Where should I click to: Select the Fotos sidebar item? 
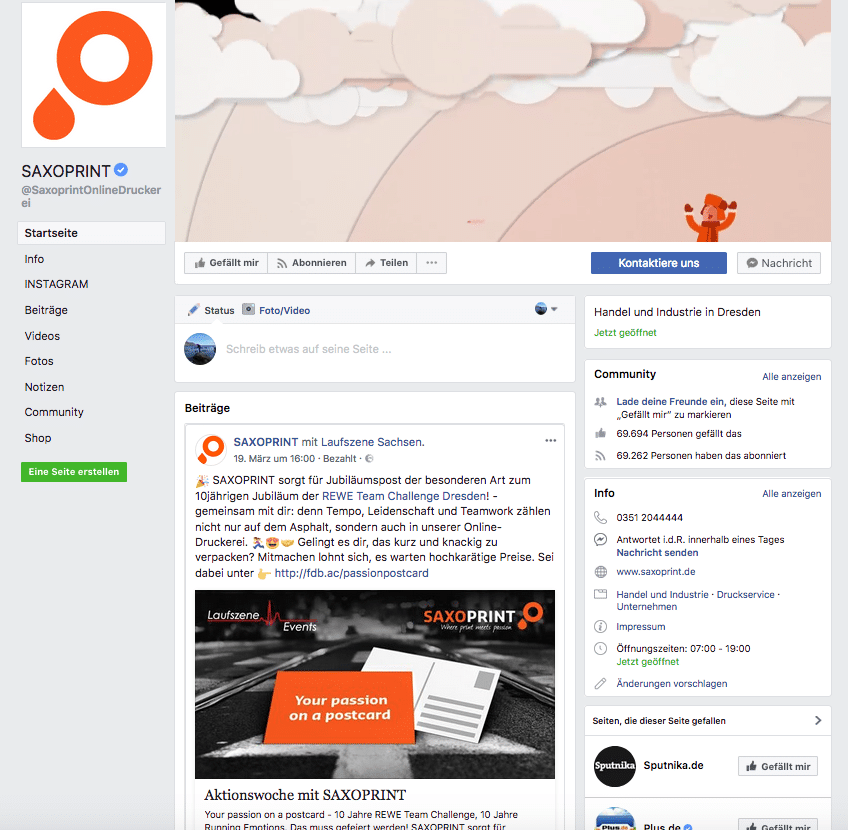click(x=39, y=361)
